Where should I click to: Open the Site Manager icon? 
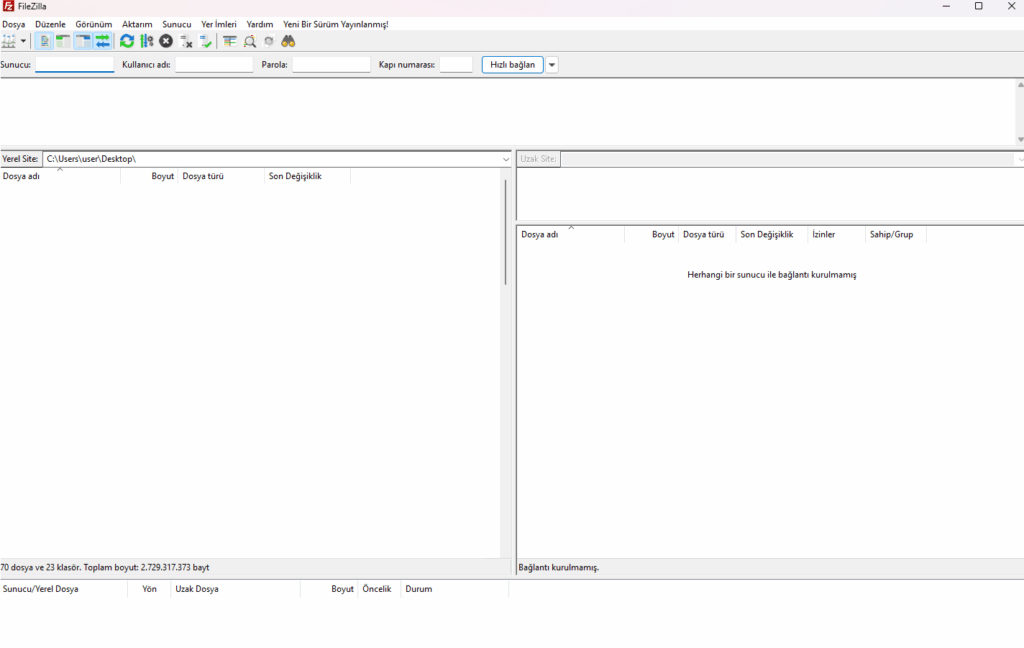(x=8, y=42)
